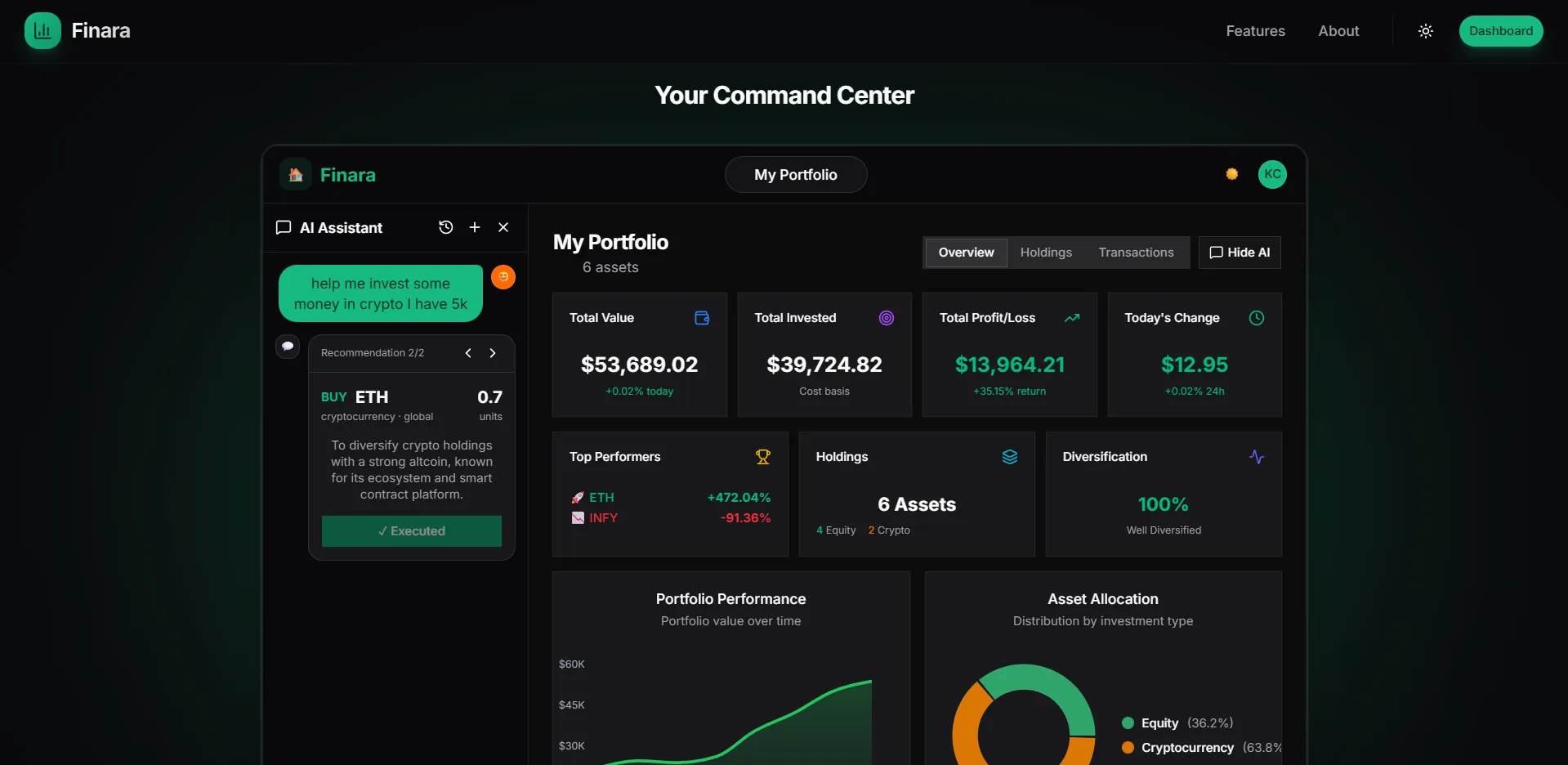The width and height of the screenshot is (1568, 765).
Task: Toggle light/dark theme sun icon in navbar
Action: click(x=1426, y=31)
